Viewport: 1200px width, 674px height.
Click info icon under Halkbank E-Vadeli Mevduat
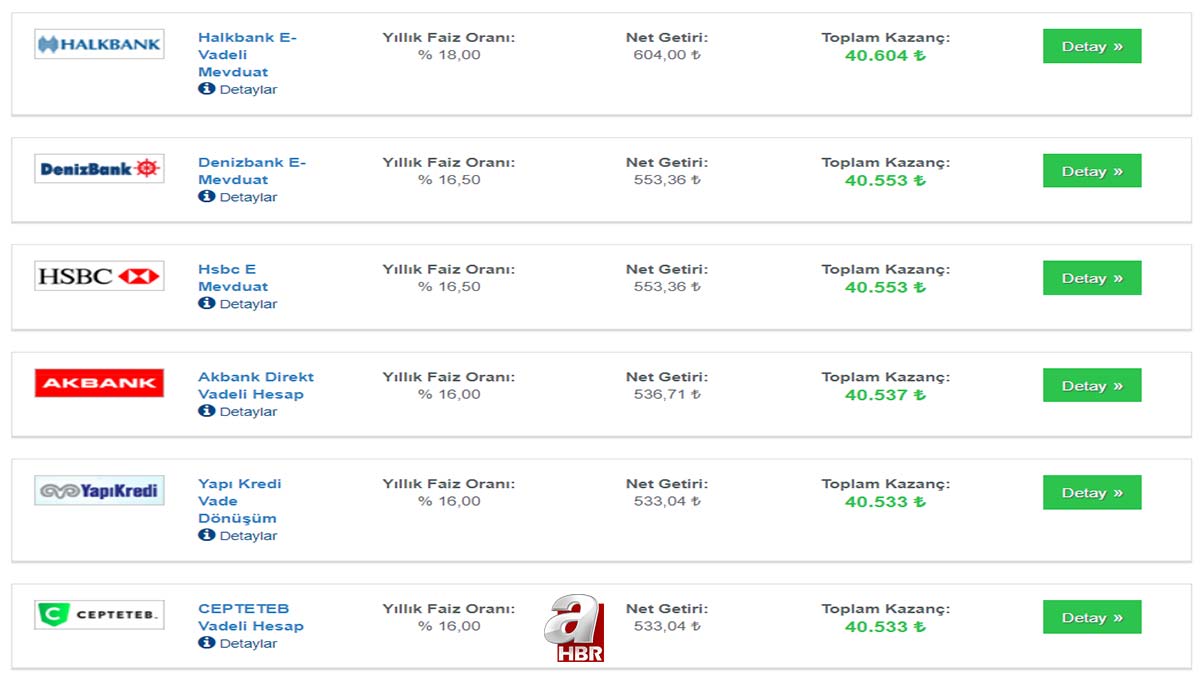click(x=207, y=89)
